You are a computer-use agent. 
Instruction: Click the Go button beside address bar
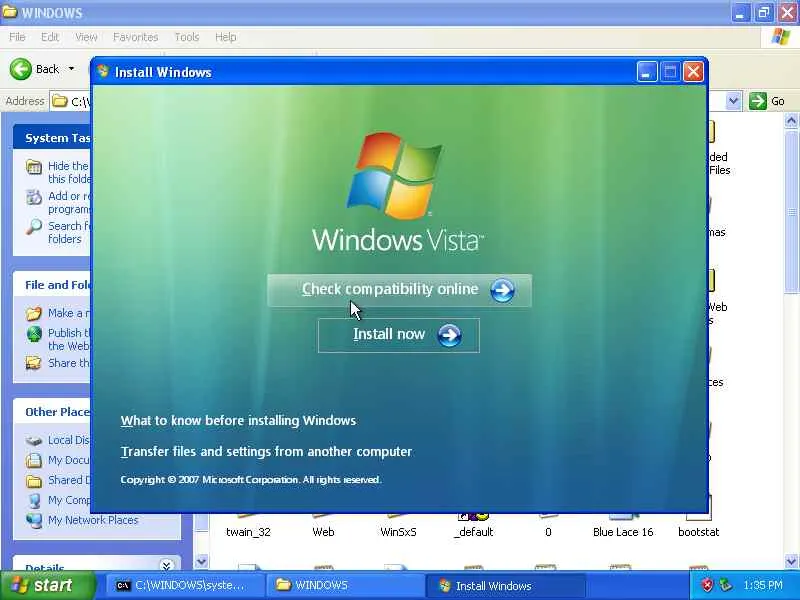(x=767, y=101)
